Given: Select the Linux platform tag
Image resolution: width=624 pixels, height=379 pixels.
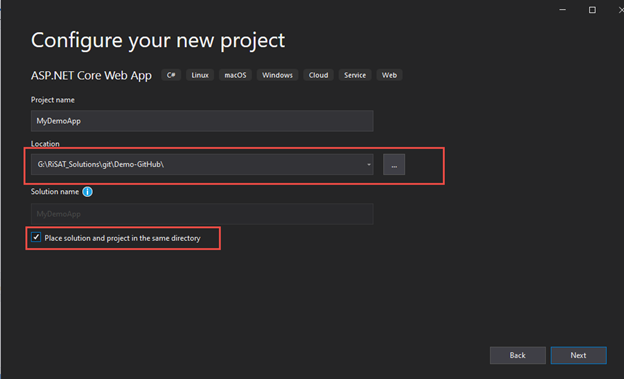Looking at the screenshot, I should pos(200,75).
